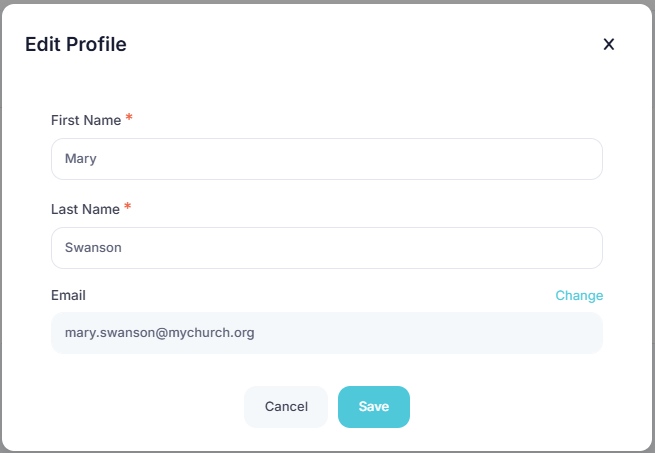Click into the First Name input field
The width and height of the screenshot is (655, 453).
click(326, 159)
